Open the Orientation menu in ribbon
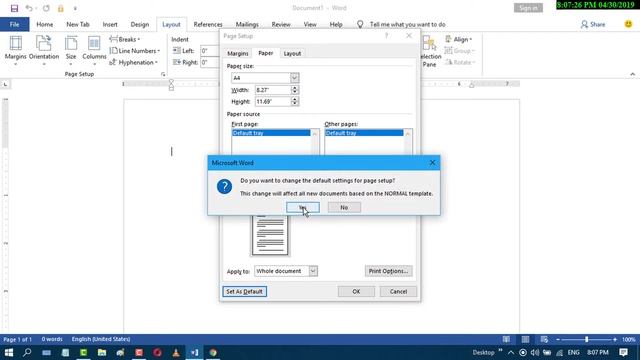Viewport: 640px width, 360px height. tap(44, 51)
